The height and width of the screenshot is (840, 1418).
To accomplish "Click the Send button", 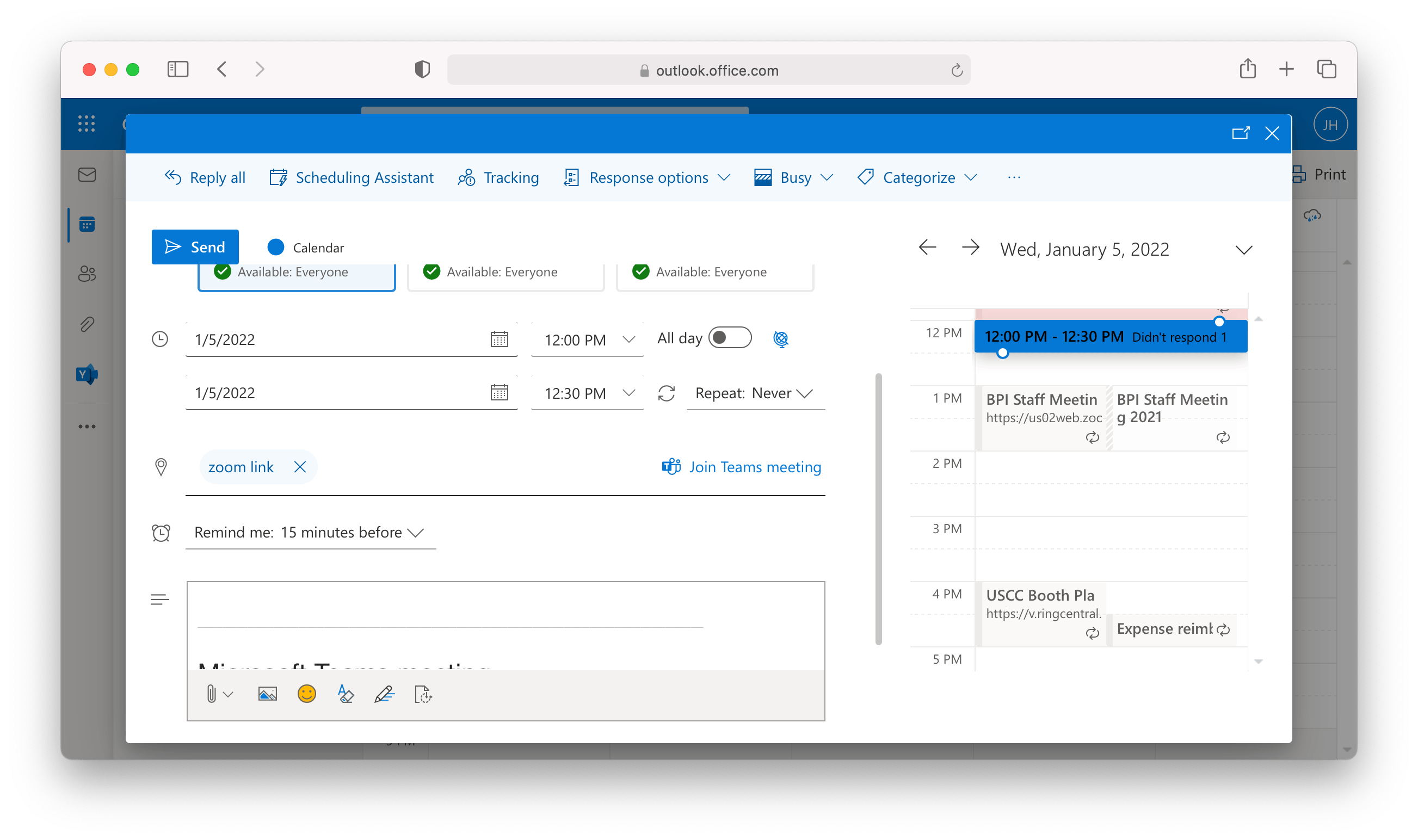I will point(195,248).
